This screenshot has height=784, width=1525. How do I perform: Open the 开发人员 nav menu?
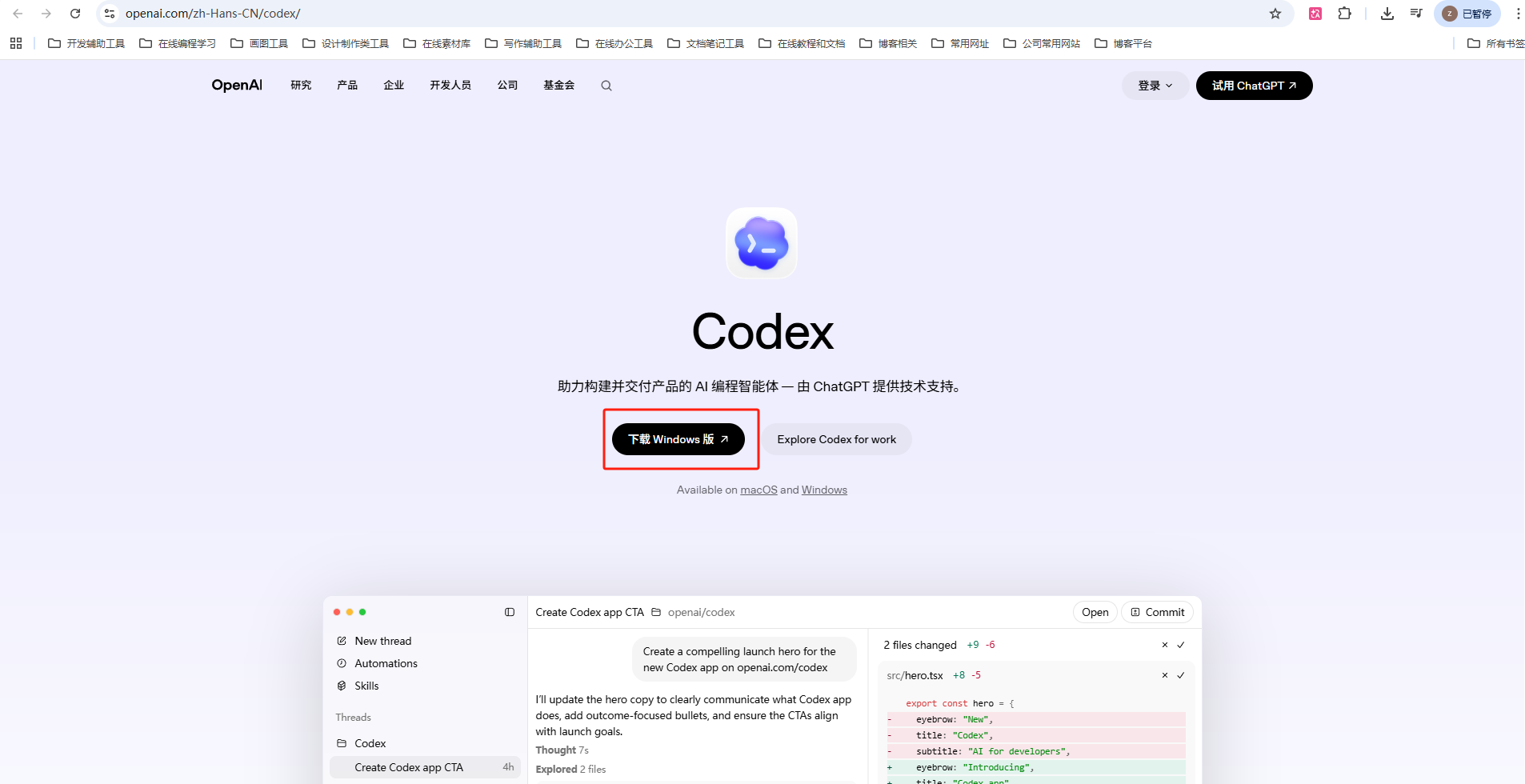click(450, 86)
